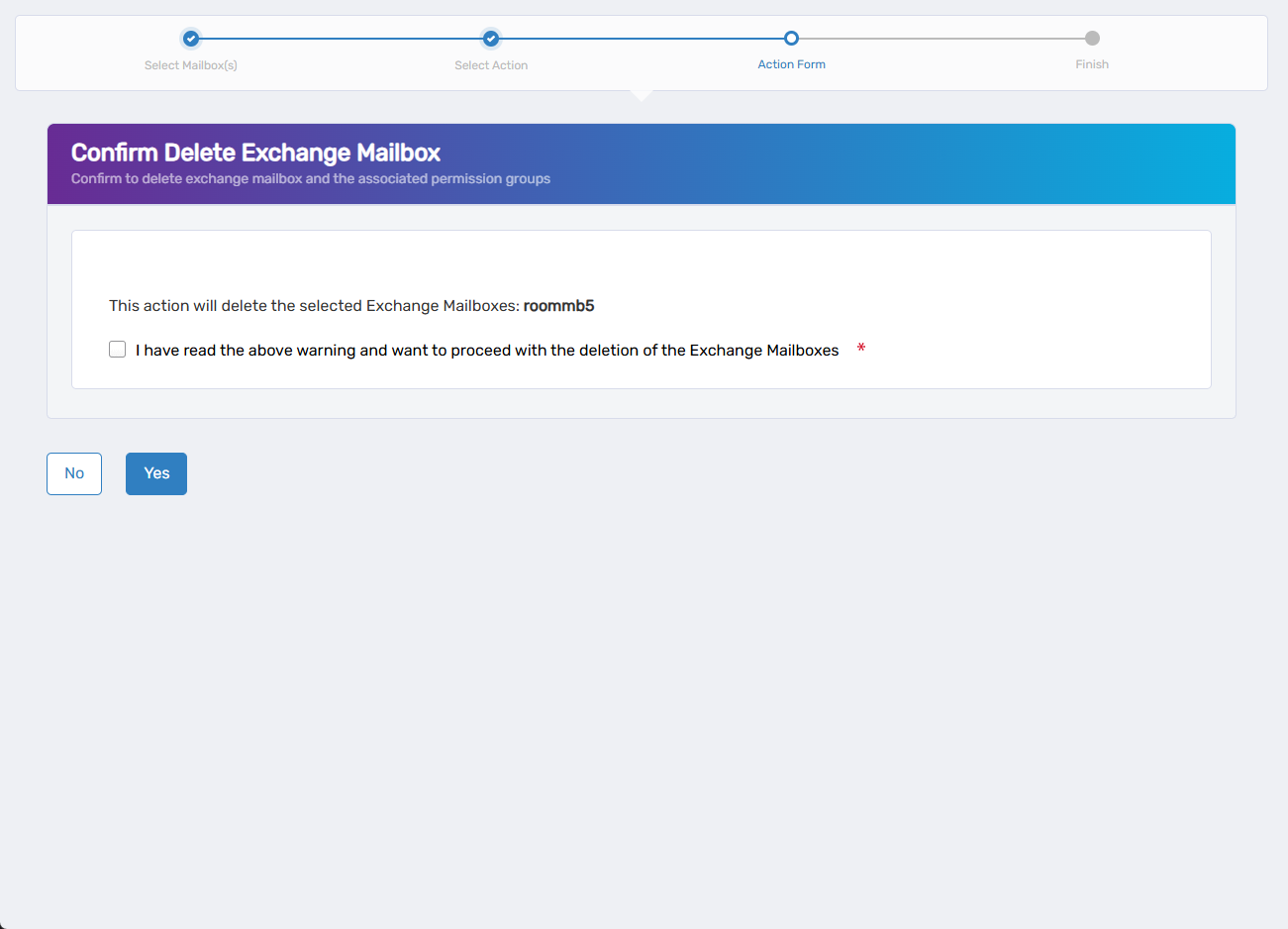Select the 'Action Form' step label
This screenshot has height=929, width=1288.
tap(791, 64)
